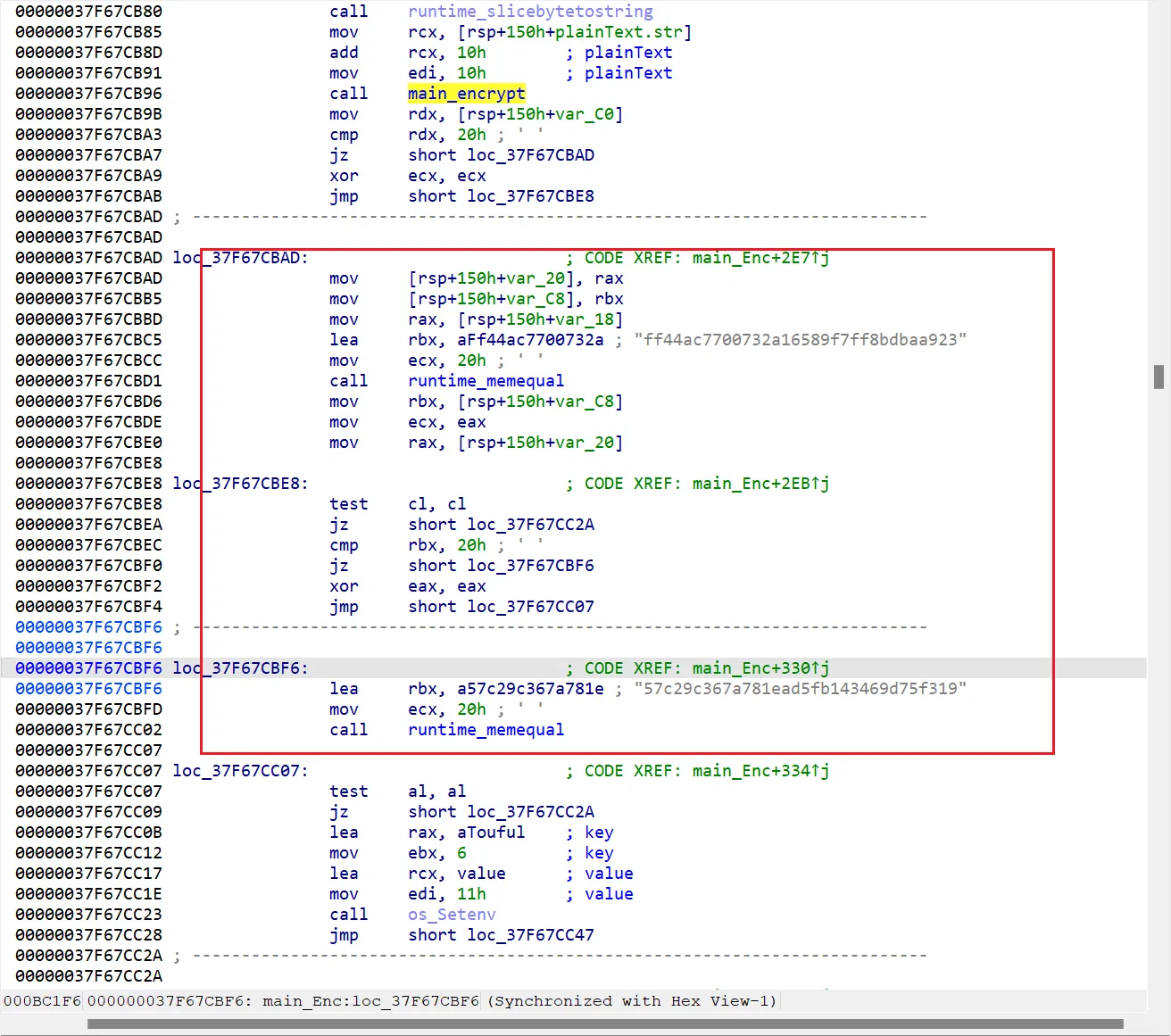
Task: Select the aFf44ac7700732a operand
Action: click(530, 340)
